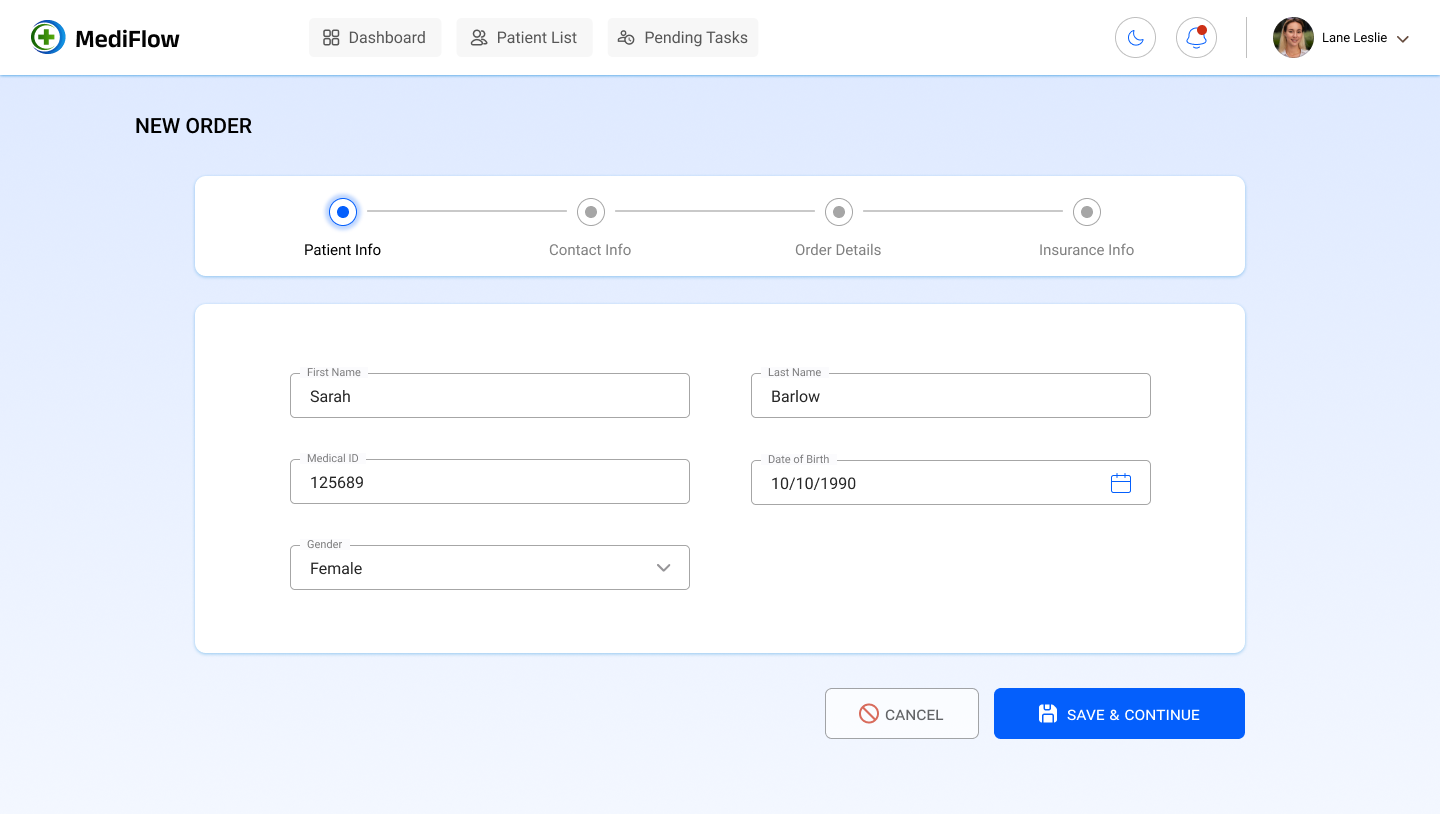
Task: Click the MediFlow brand name
Action: tap(127, 39)
